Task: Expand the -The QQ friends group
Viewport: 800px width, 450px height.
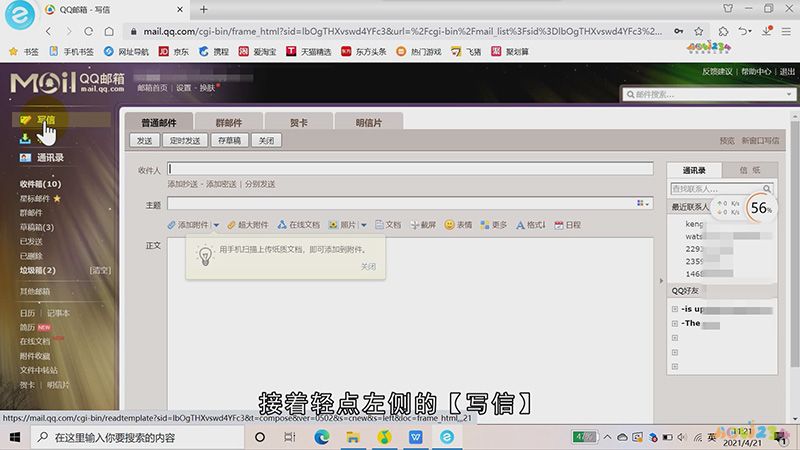Action: 675,323
